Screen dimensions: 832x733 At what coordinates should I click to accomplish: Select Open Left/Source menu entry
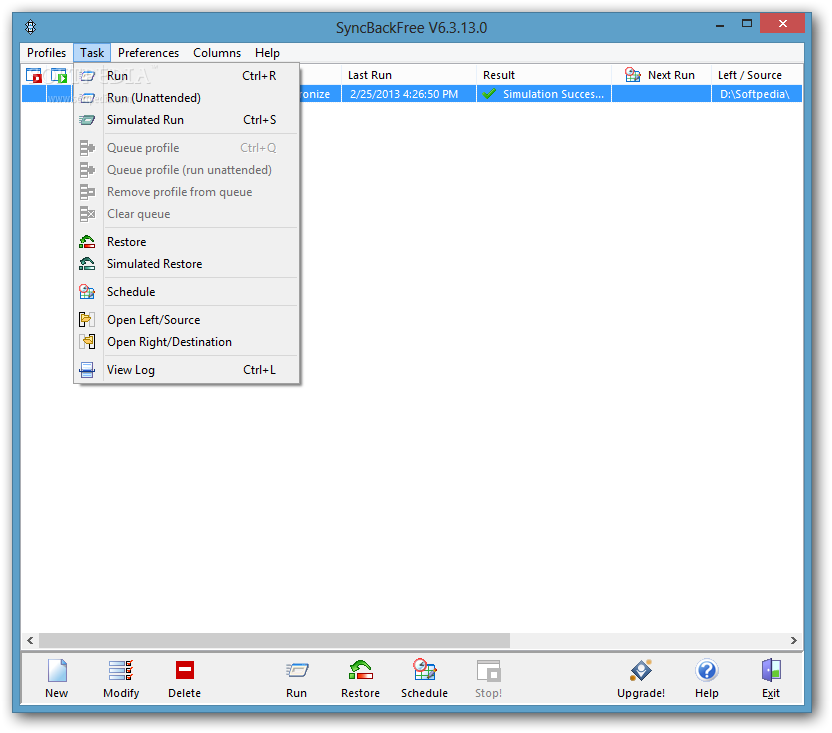pos(187,320)
